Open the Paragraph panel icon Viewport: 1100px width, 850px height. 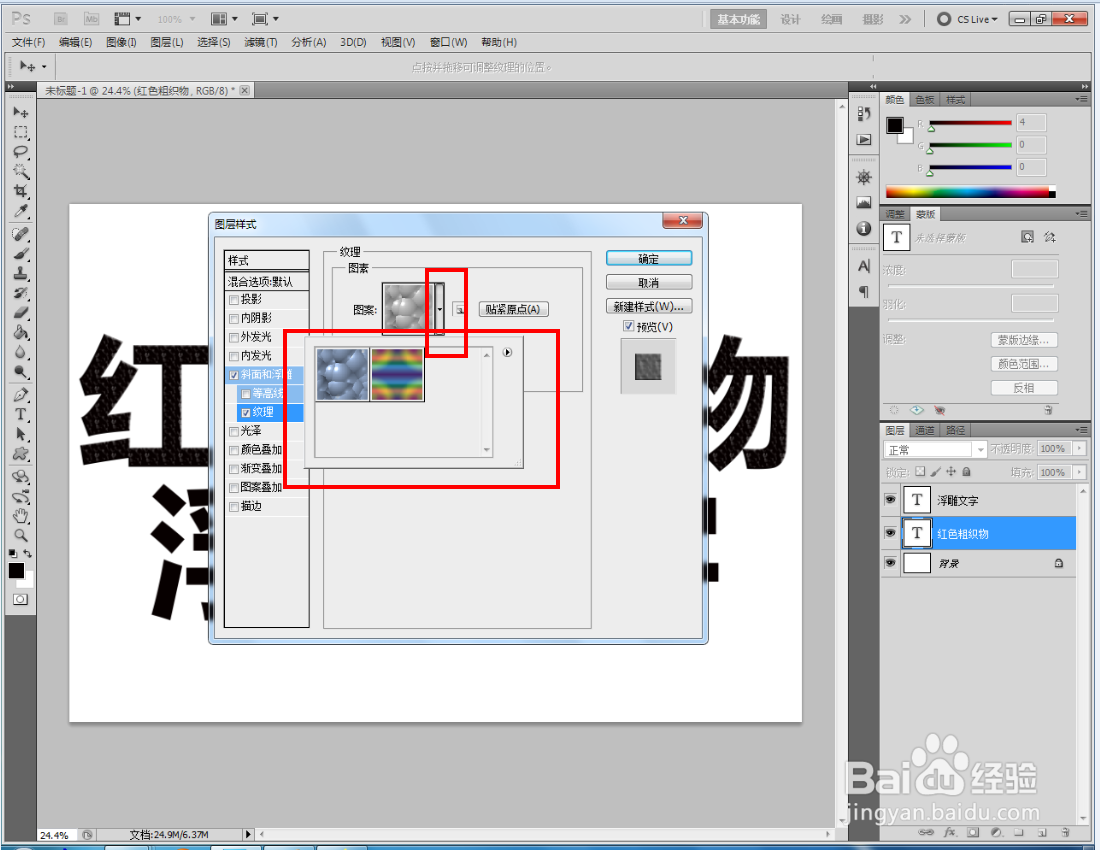pos(864,291)
